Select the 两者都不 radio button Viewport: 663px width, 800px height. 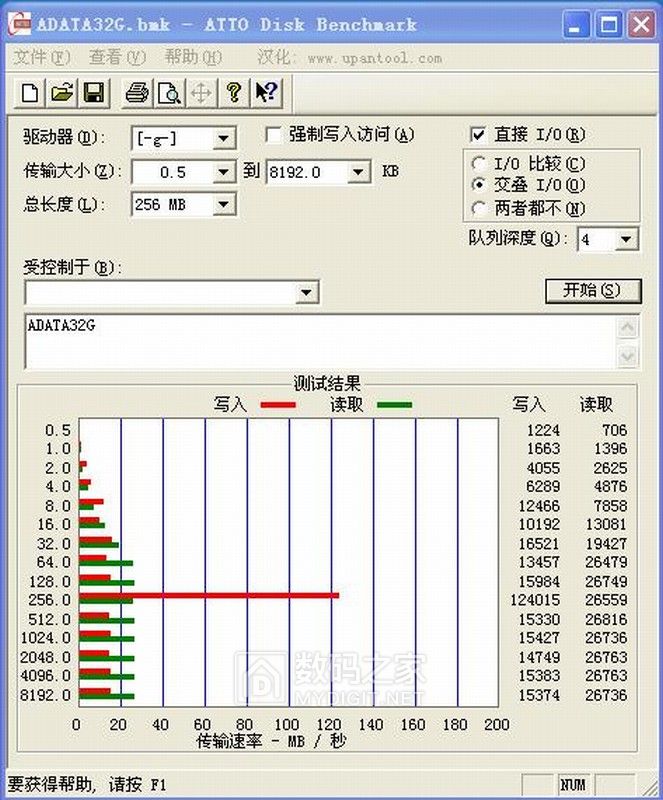click(478, 208)
